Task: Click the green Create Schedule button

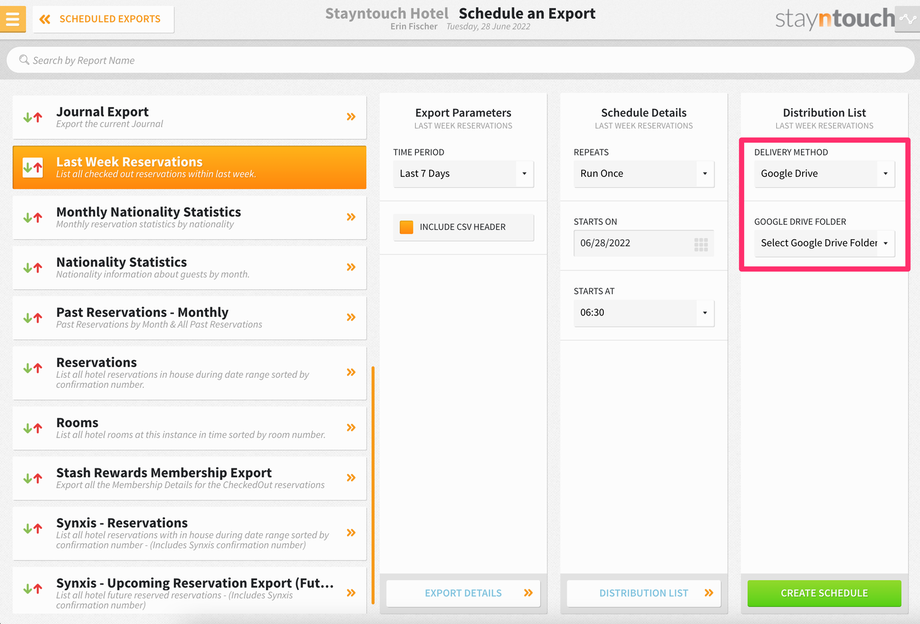Action: pyautogui.click(x=824, y=594)
